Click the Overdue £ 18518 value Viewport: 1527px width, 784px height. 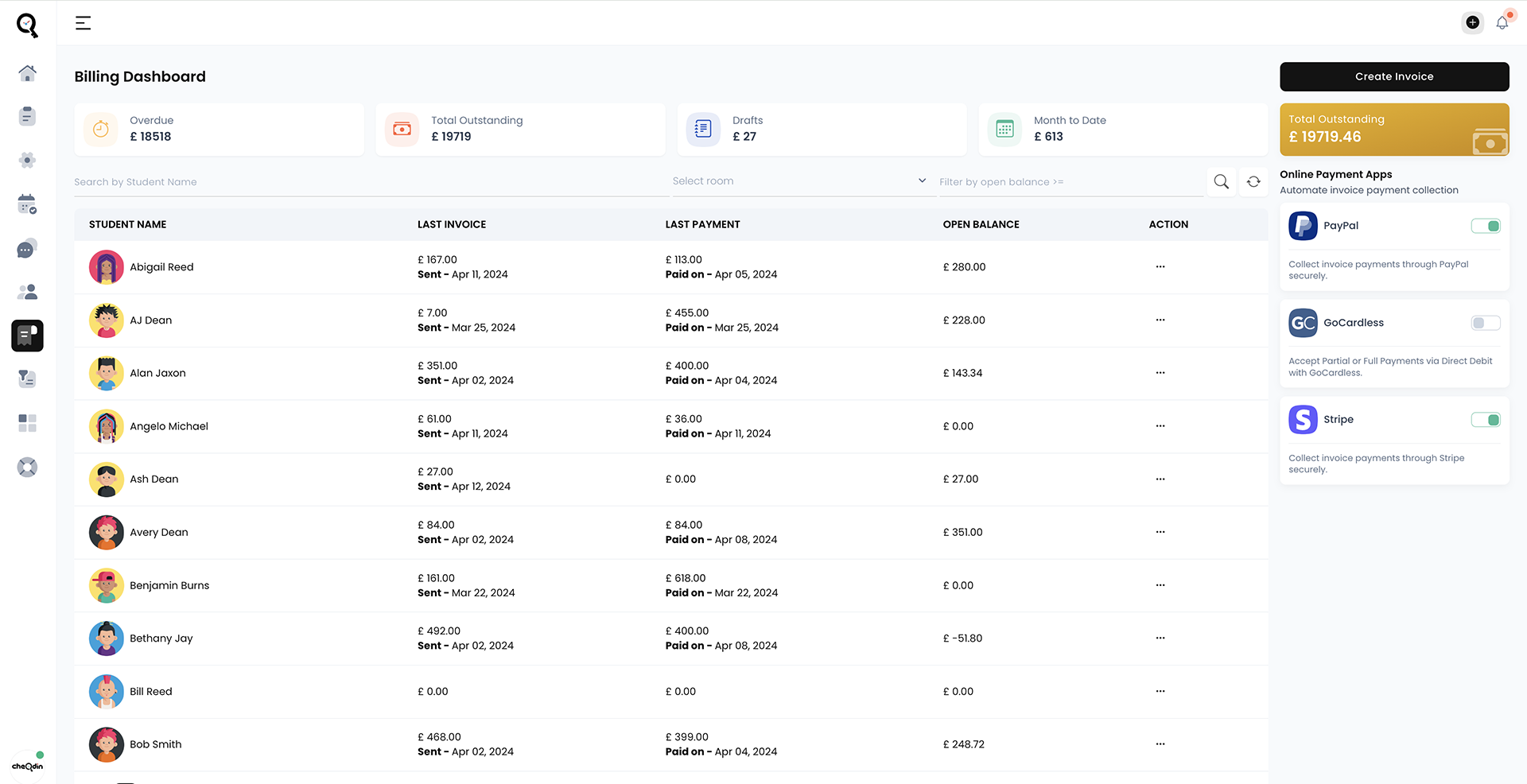click(x=150, y=137)
